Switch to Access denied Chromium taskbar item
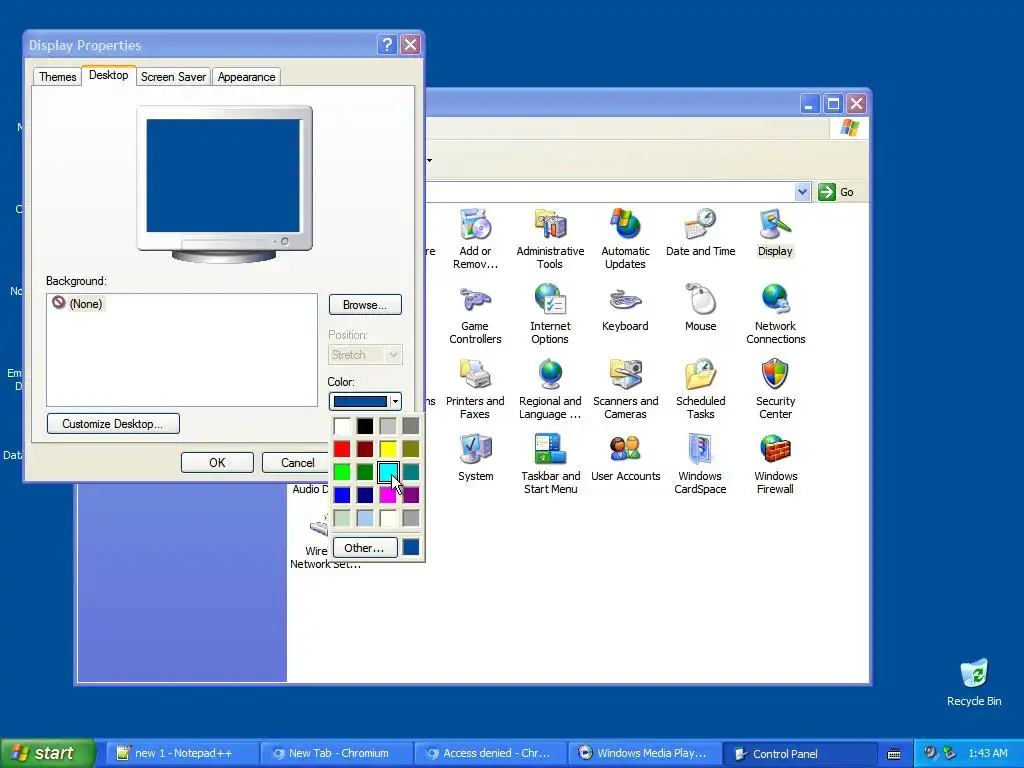The height and width of the screenshot is (768, 1024). [490, 753]
